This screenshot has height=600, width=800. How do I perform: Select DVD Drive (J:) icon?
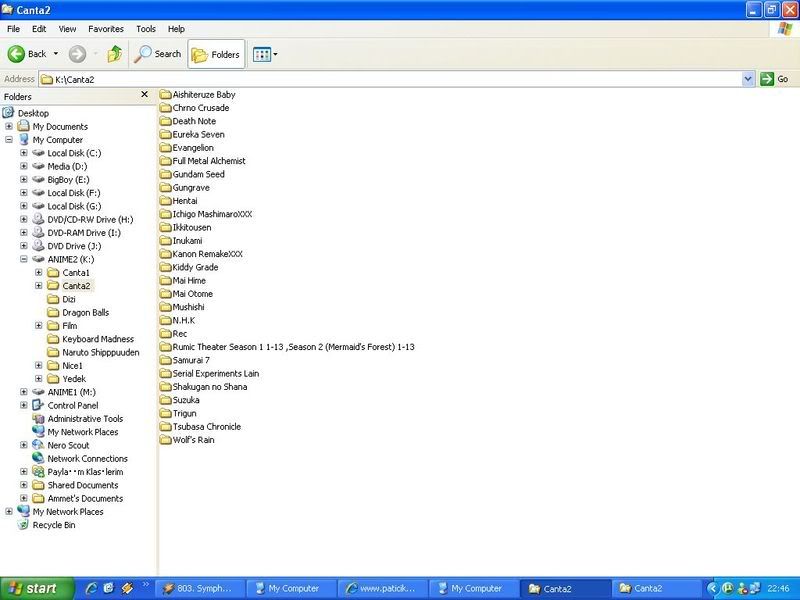point(38,246)
